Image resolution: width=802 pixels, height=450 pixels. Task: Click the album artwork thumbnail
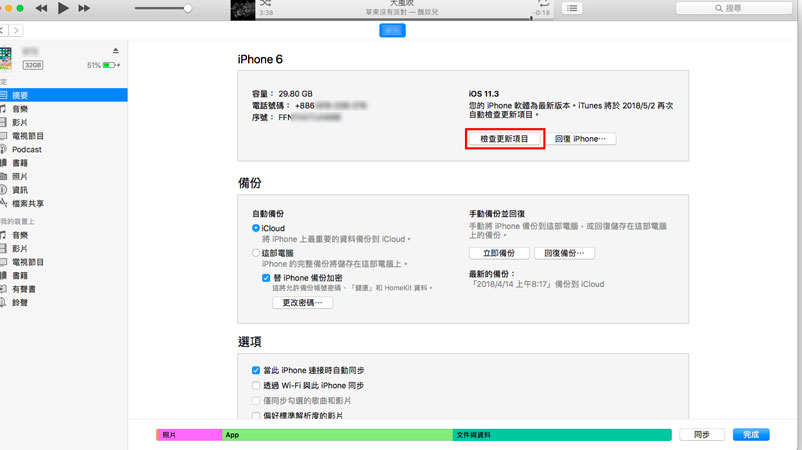242,10
